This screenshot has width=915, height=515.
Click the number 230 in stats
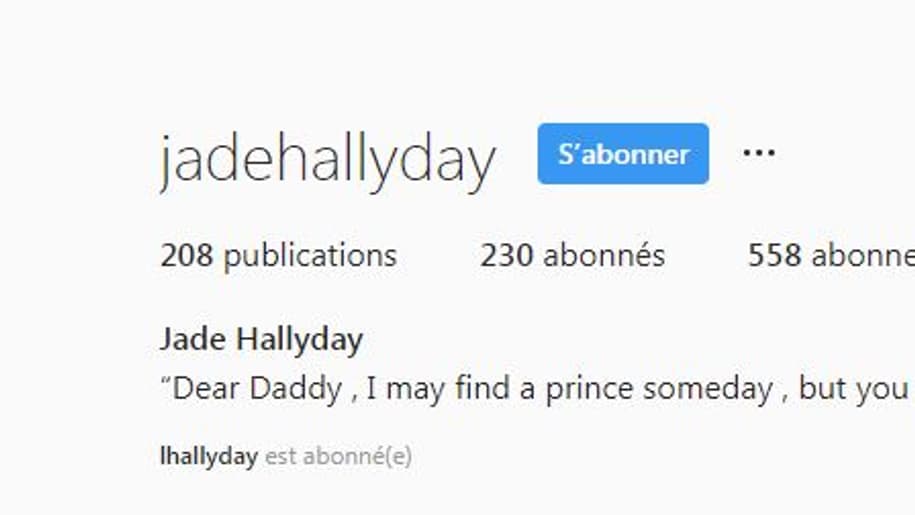click(507, 256)
